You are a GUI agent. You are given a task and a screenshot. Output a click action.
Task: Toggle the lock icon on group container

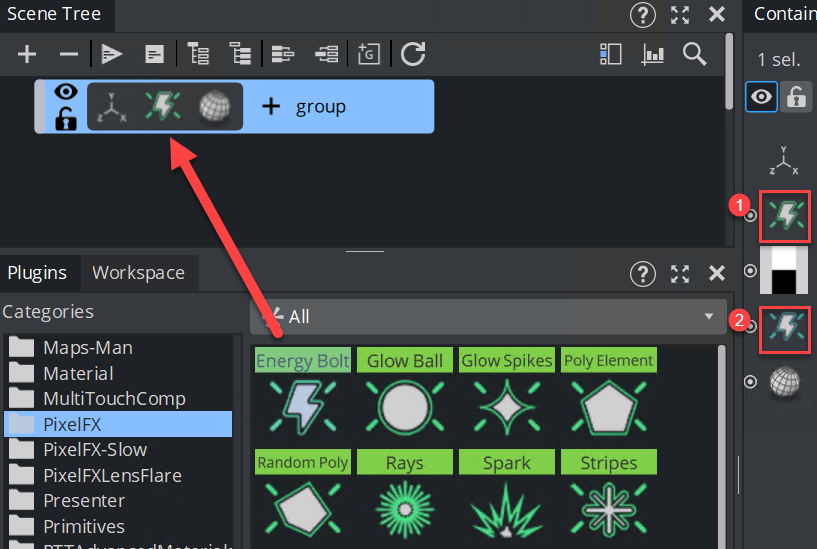[x=66, y=120]
